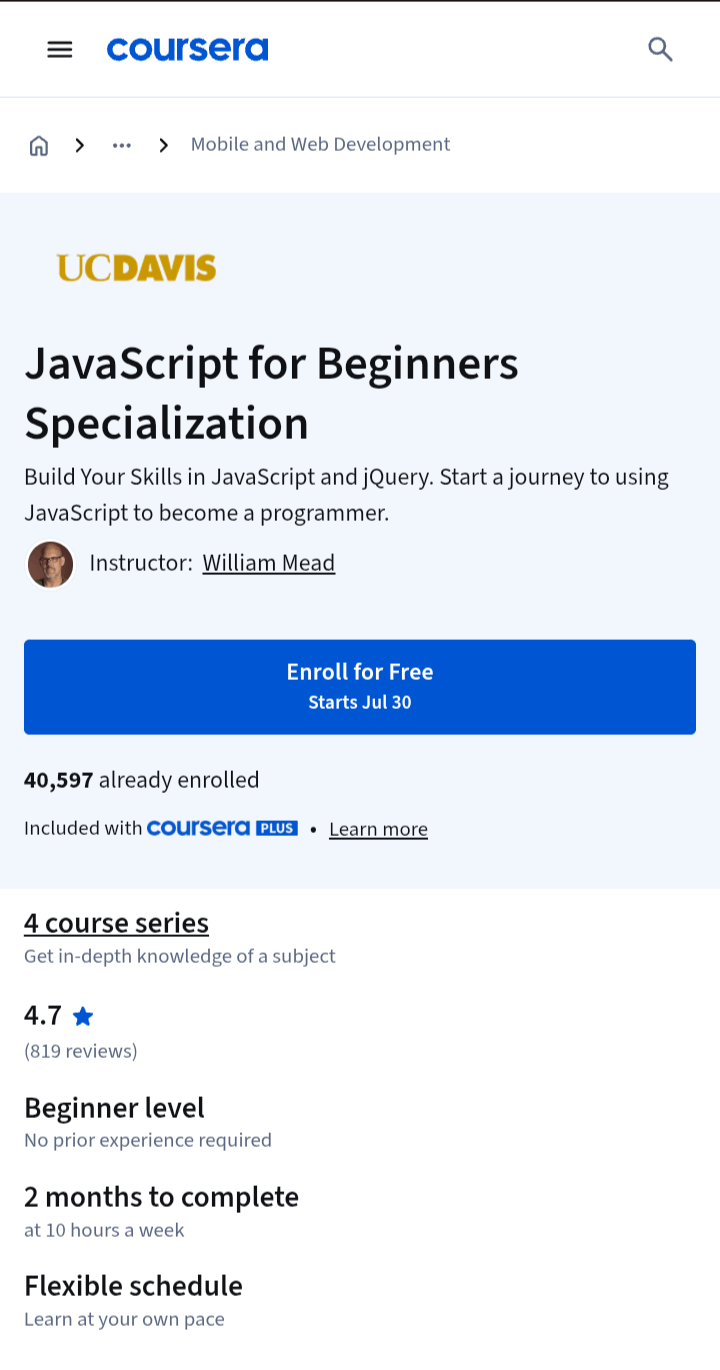Go to the Coursera logo homepage
The image size is (720, 1370).
[x=188, y=49]
